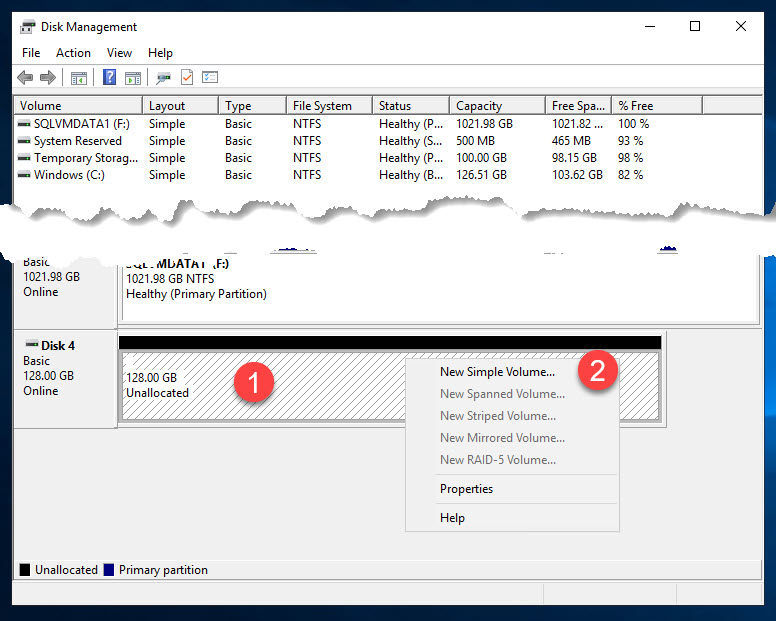Click the document with checkmark toolbar icon
The width and height of the screenshot is (776, 621).
tap(187, 77)
